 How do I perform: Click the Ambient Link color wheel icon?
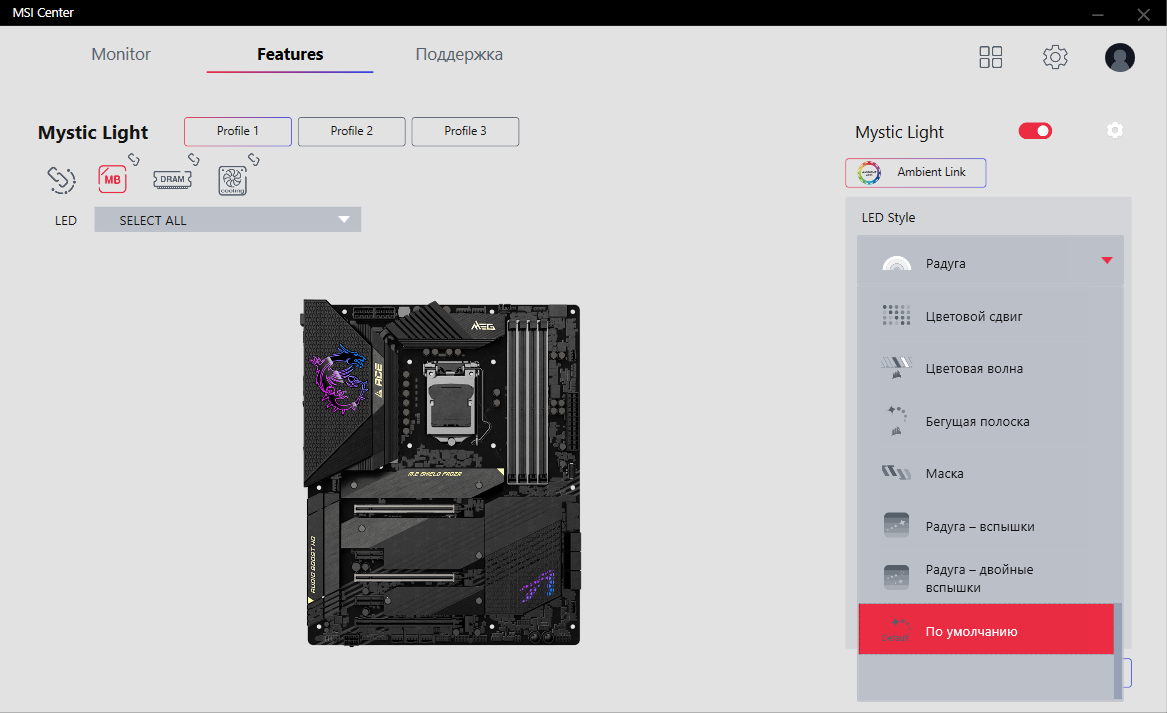tap(869, 173)
